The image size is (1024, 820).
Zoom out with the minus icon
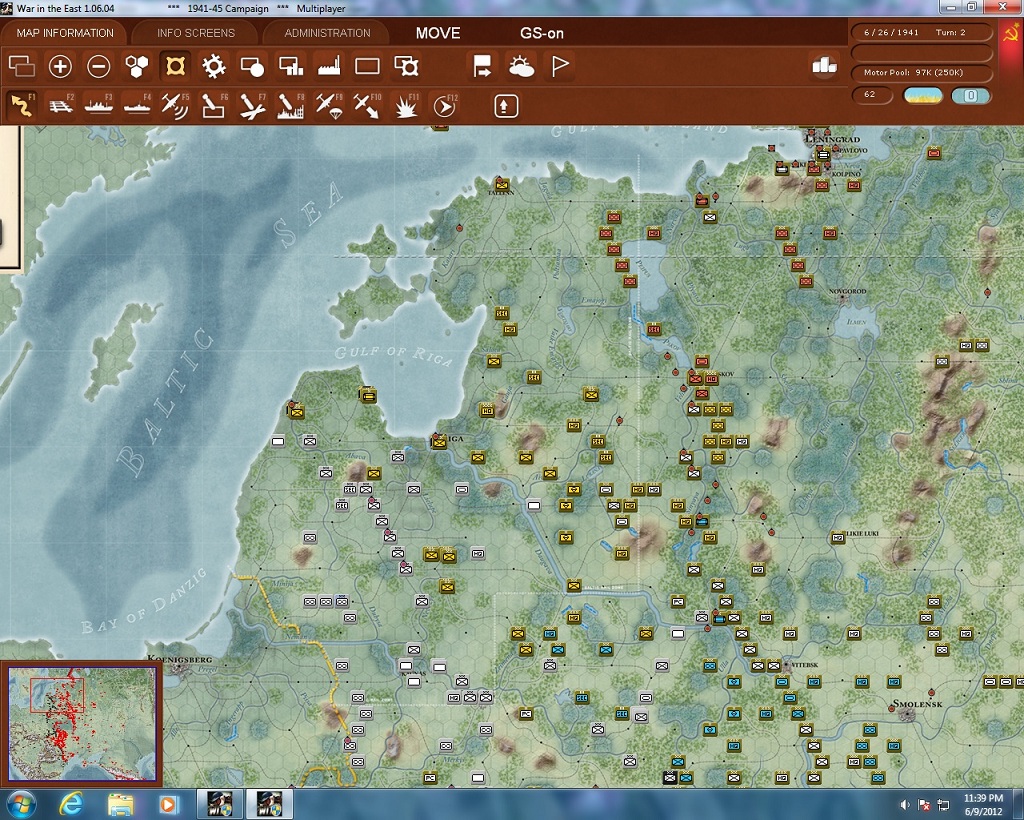(x=99, y=66)
